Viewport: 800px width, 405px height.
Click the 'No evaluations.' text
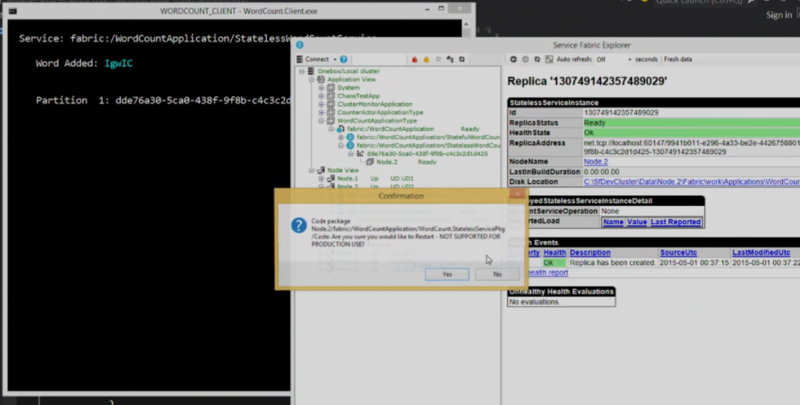pos(534,302)
